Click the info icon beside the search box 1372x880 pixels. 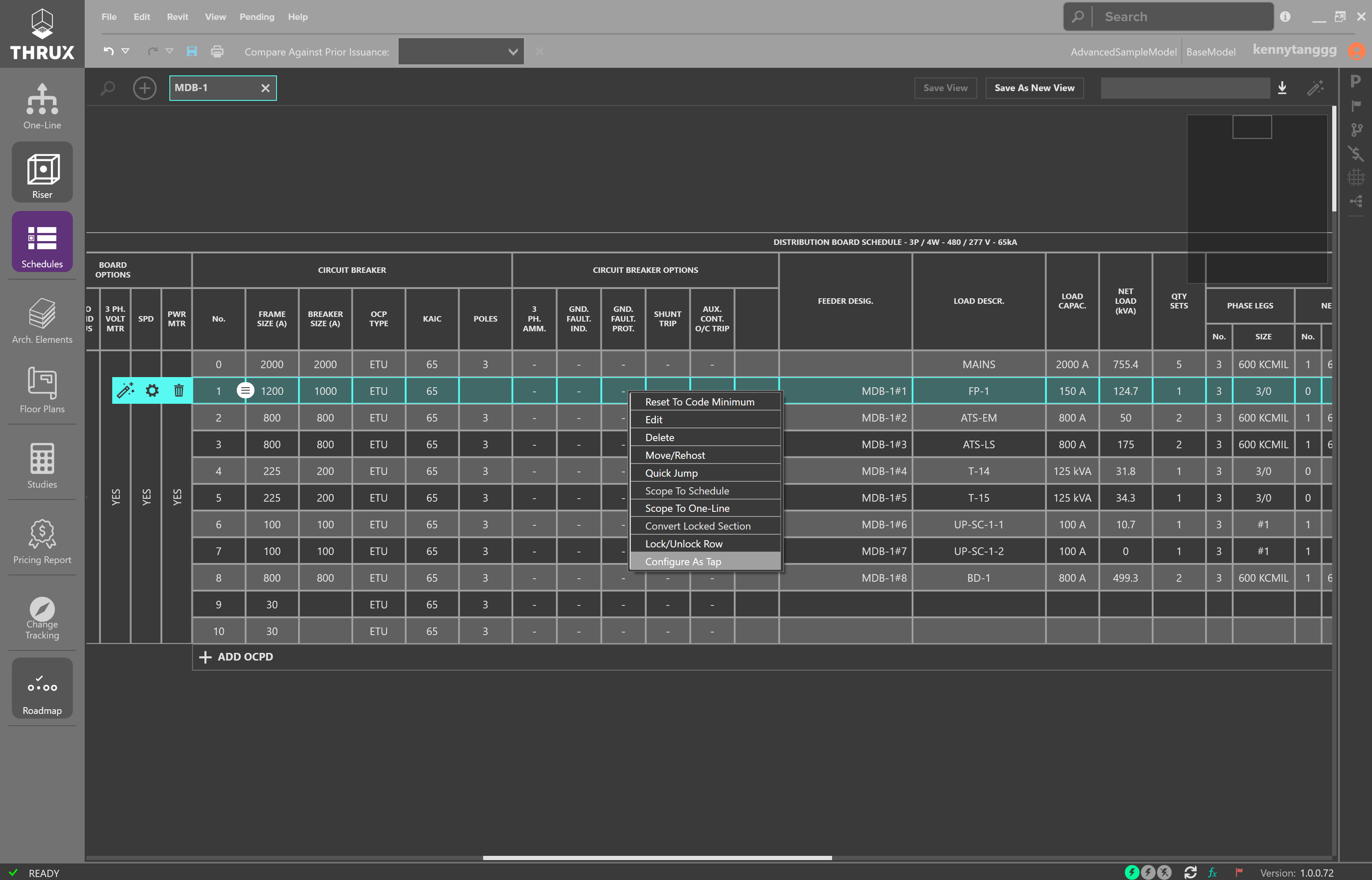pyautogui.click(x=1285, y=17)
